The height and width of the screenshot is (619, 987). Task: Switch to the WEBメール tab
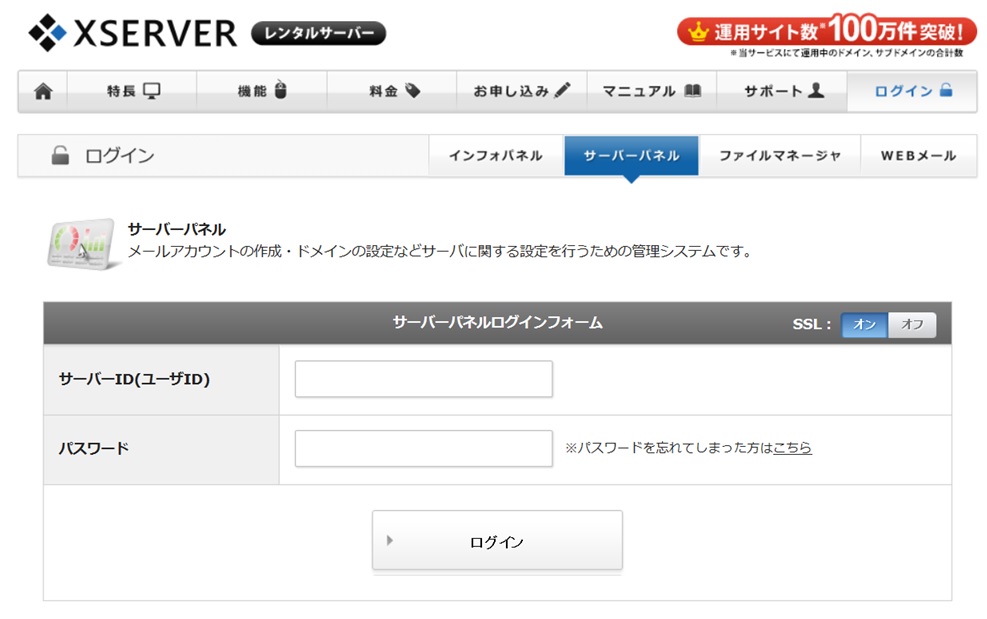click(918, 156)
